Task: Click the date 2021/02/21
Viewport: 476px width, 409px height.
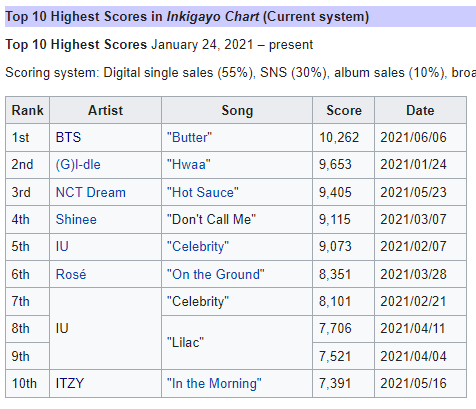Action: click(413, 302)
